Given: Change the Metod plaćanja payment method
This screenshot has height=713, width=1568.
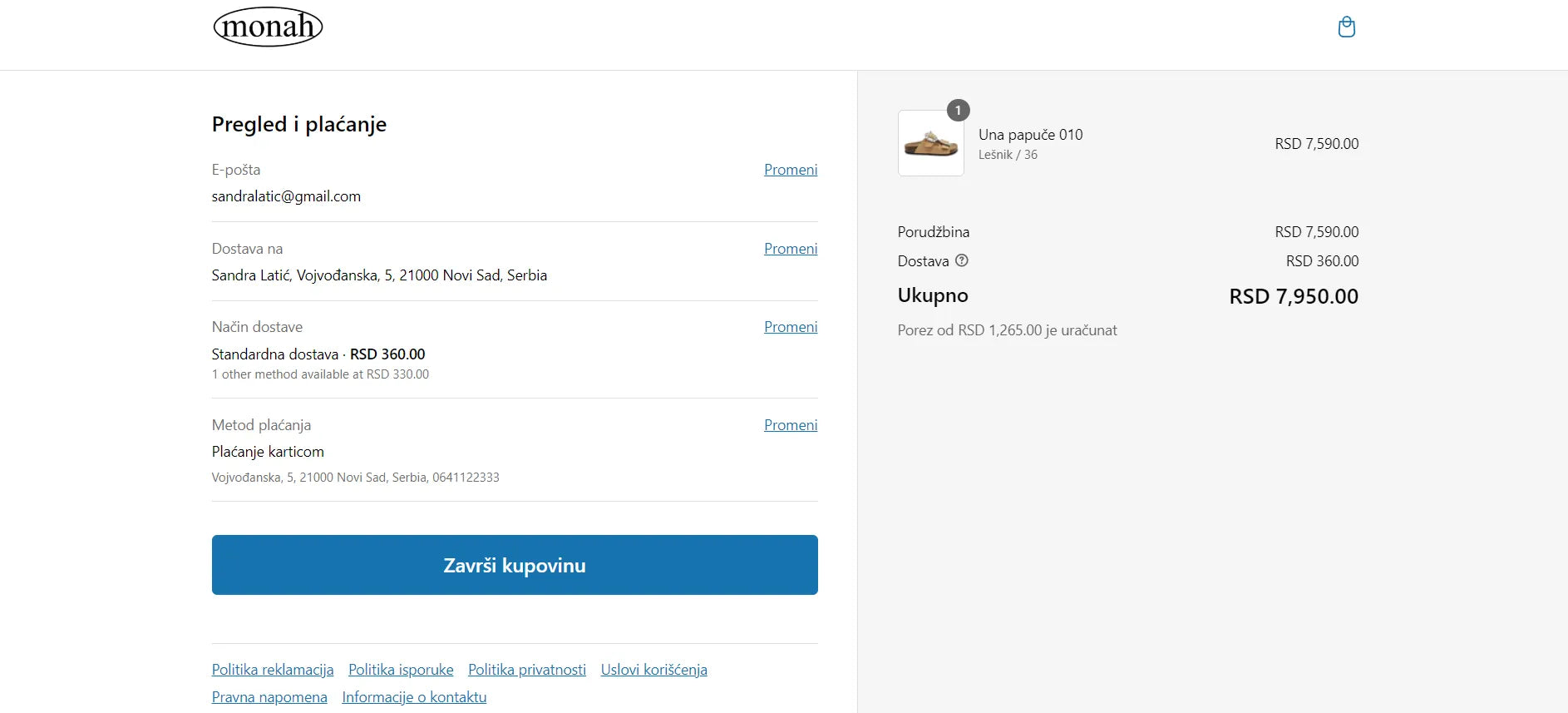Looking at the screenshot, I should click(790, 425).
